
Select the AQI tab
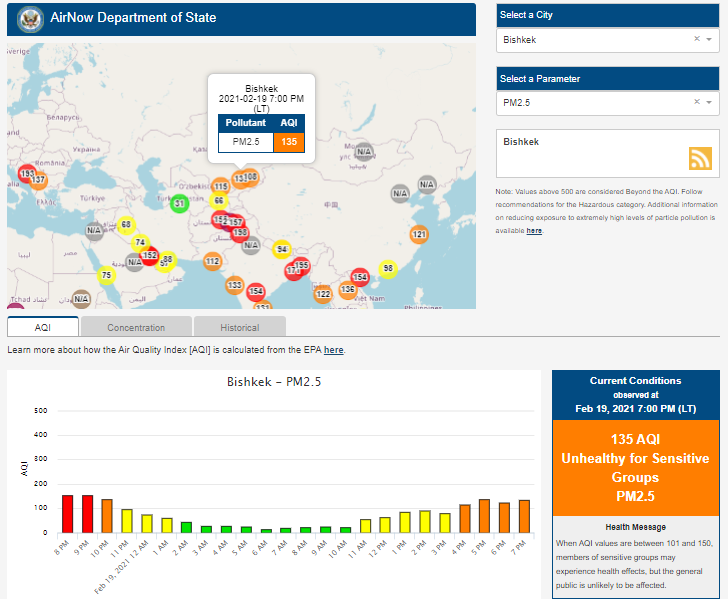coord(43,327)
